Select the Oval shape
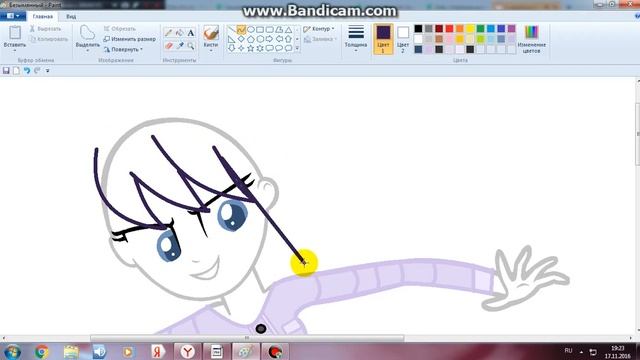640x360 pixels. 251,30
